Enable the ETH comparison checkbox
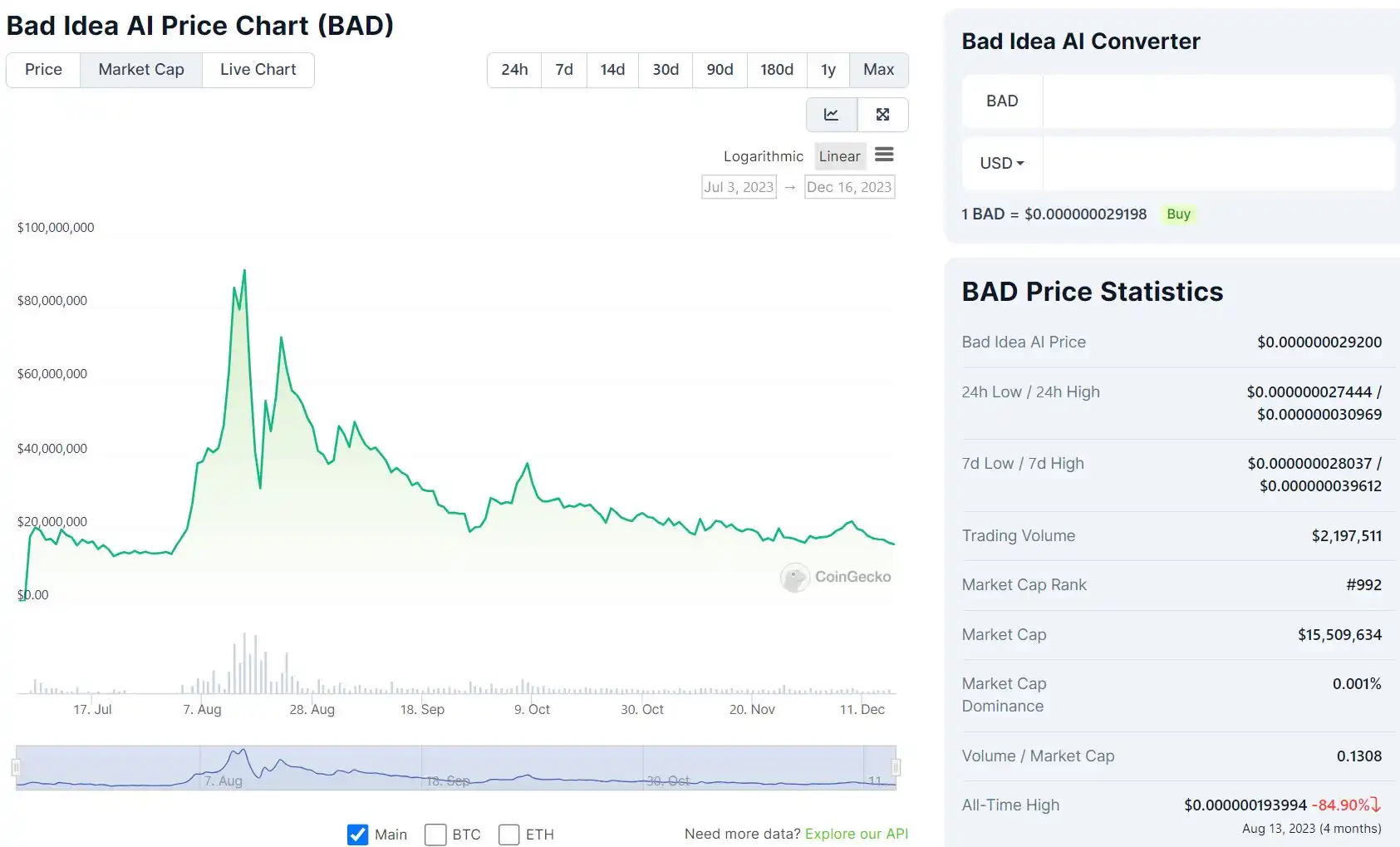 coord(509,835)
